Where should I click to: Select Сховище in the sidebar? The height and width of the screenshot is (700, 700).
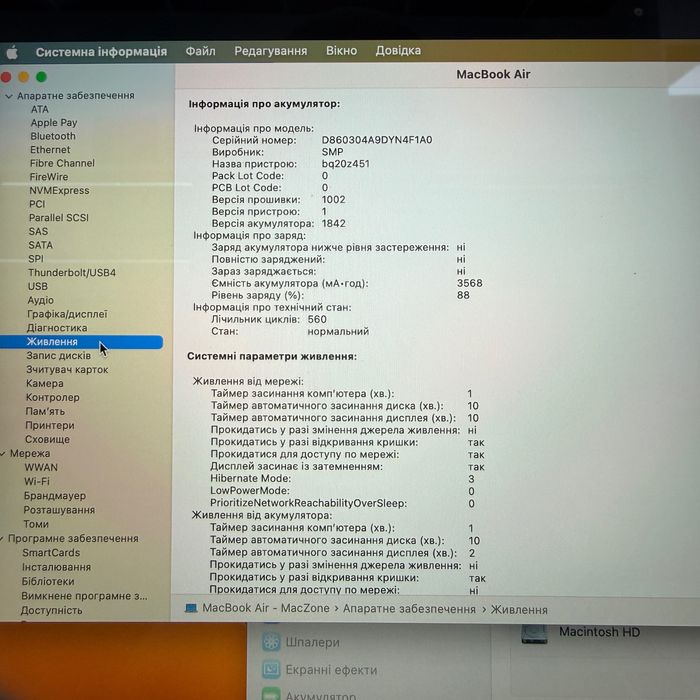(47, 439)
